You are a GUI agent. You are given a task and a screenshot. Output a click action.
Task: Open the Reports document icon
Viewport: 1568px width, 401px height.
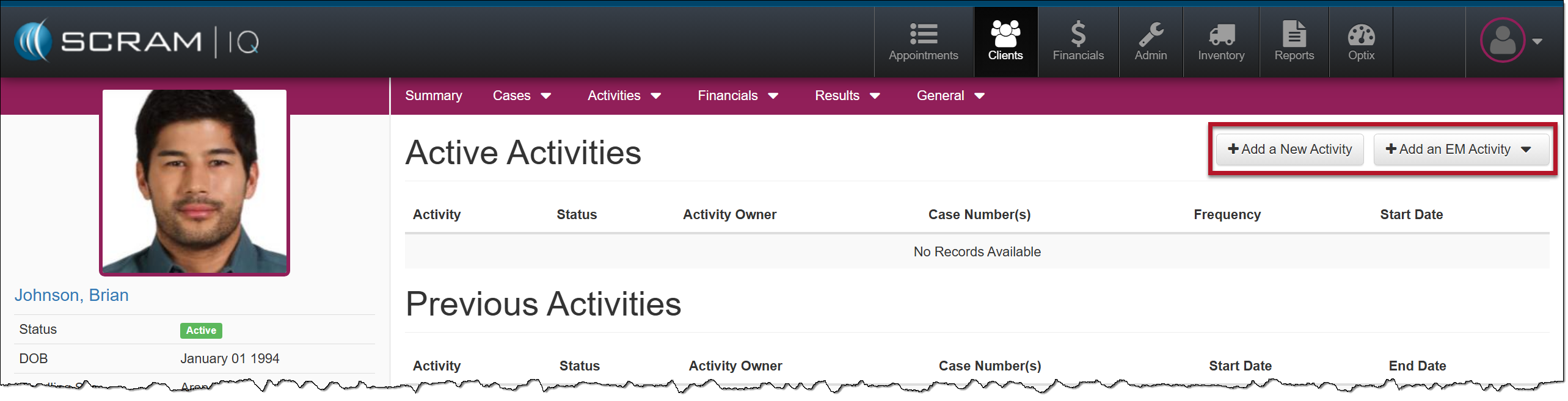coord(1294,34)
